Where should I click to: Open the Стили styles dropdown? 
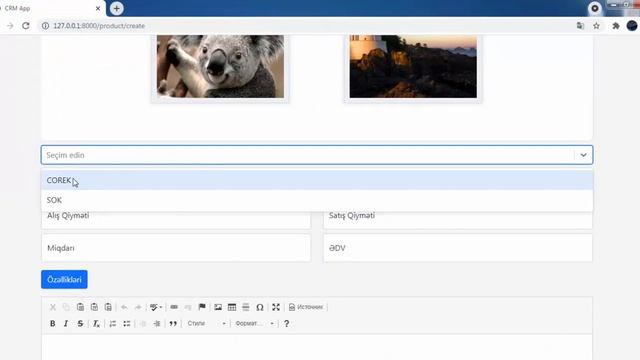coord(206,323)
